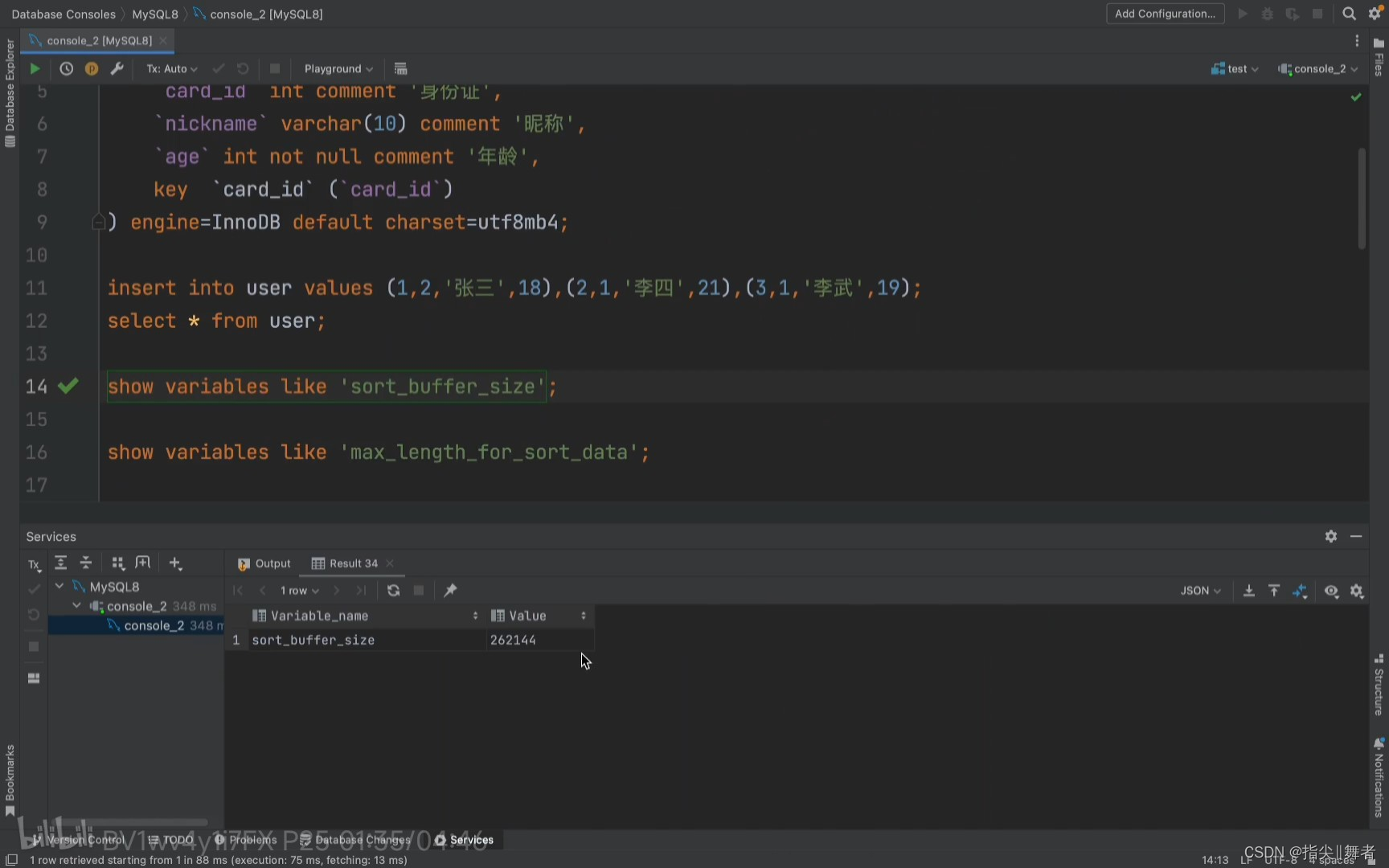Open console settings via the wrench icon

click(117, 69)
